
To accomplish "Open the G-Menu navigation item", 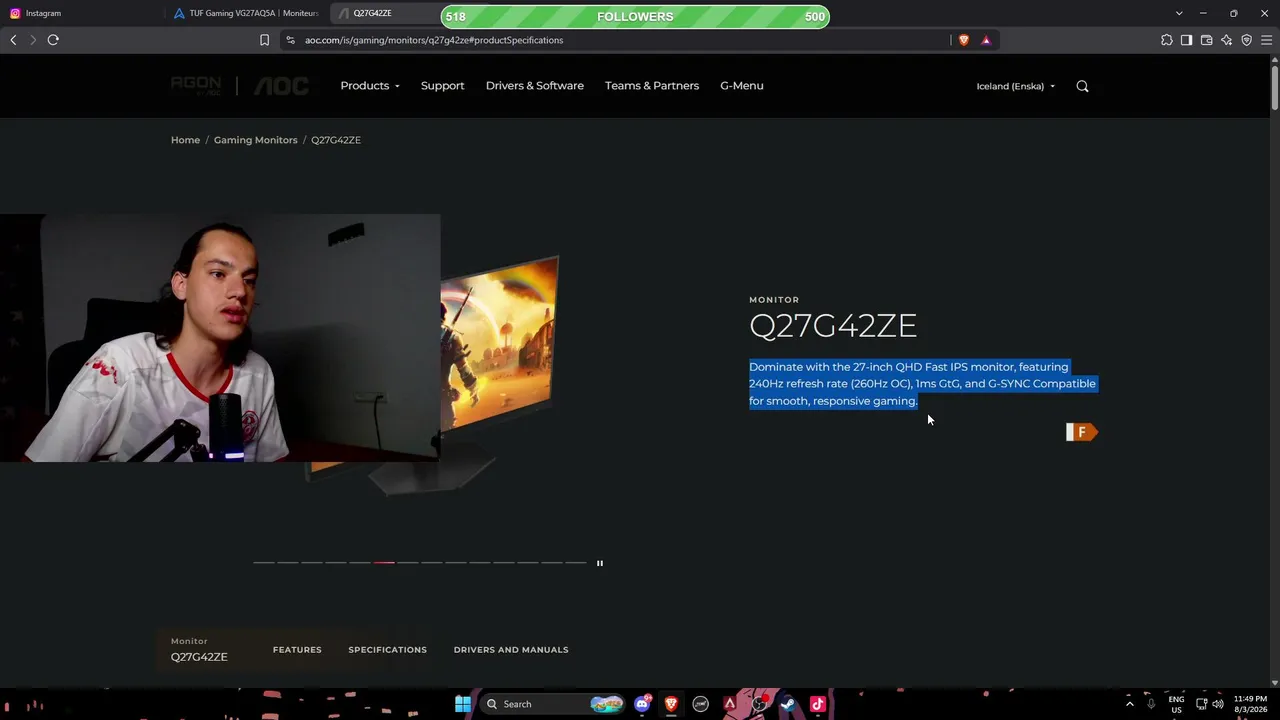I will 742,86.
